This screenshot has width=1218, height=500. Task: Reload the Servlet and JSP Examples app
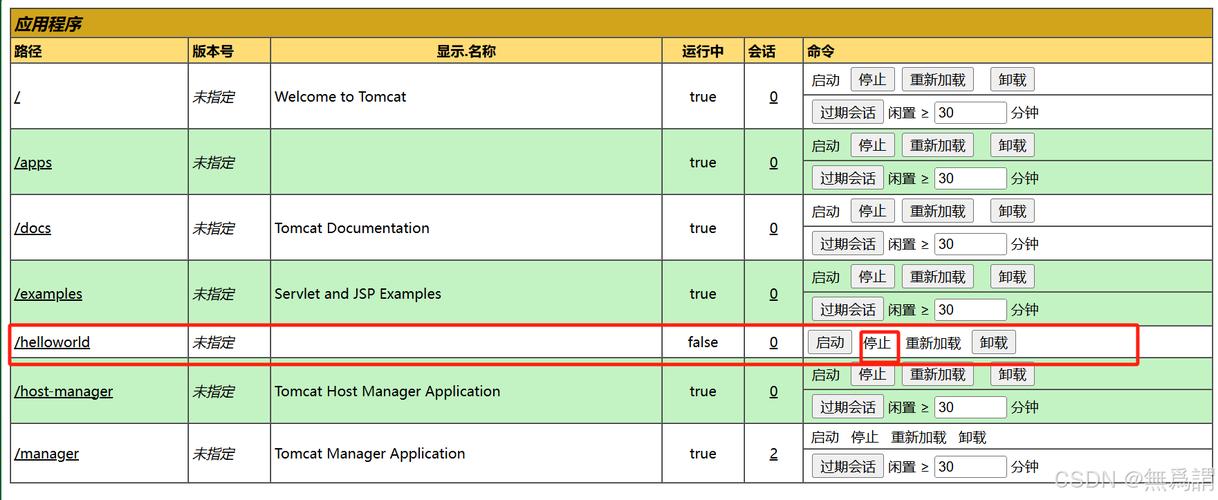937,277
